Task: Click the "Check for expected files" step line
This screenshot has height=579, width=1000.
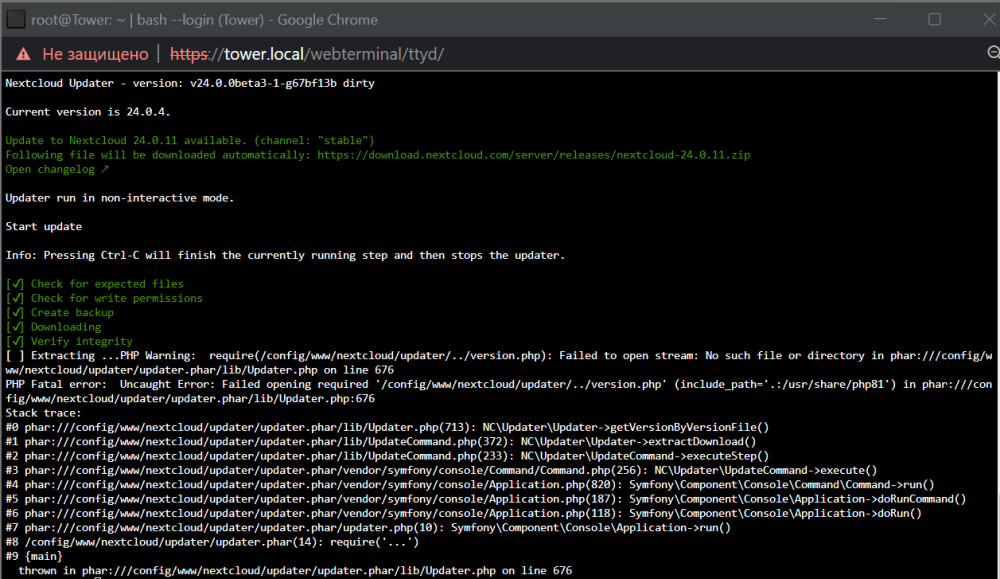Action: pos(94,284)
